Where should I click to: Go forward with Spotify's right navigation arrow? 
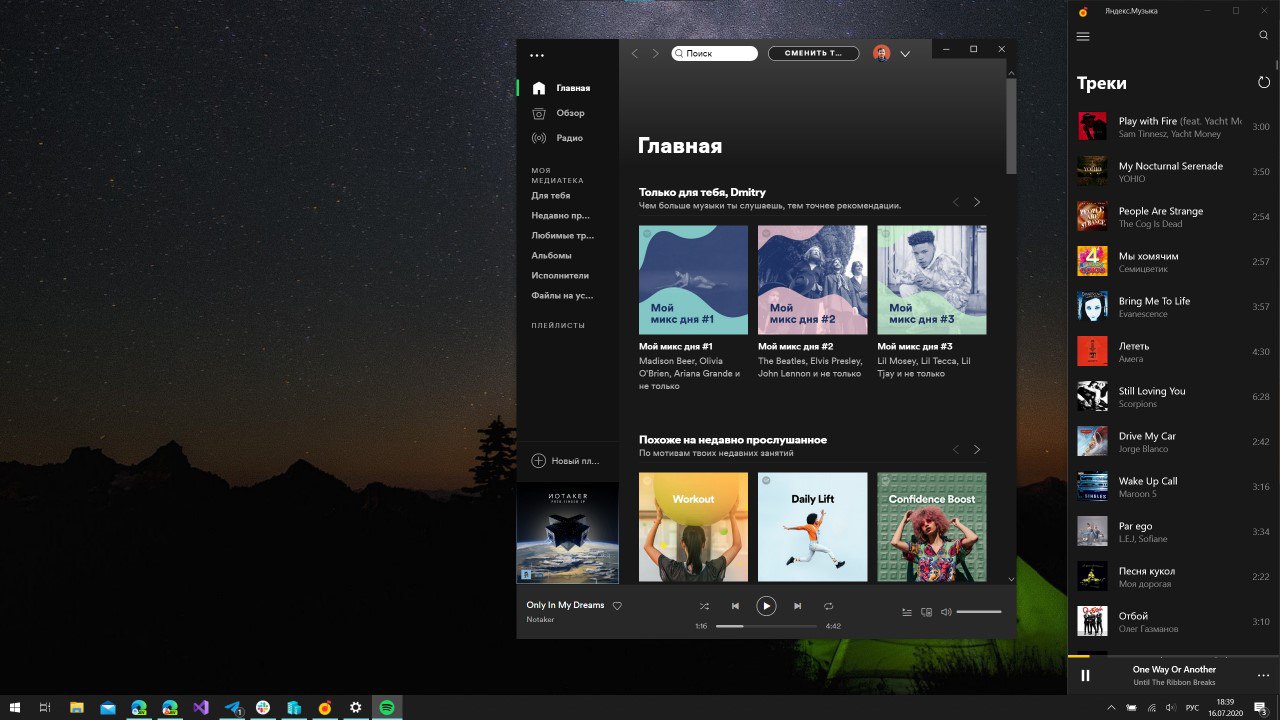[x=656, y=54]
